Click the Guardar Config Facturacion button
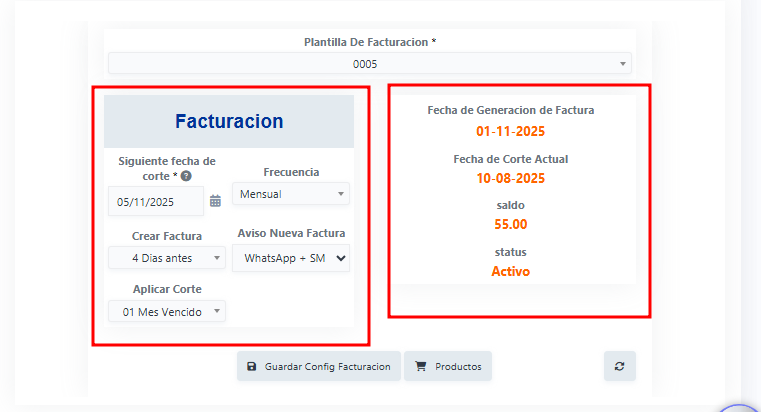 coord(319,366)
